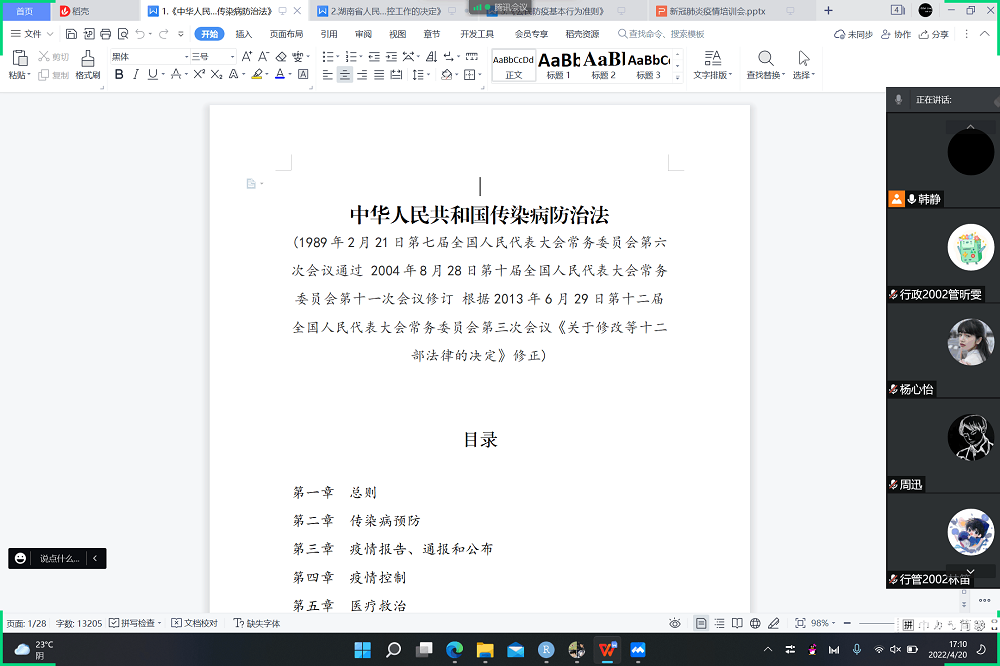Toggle spell check (拼写检查) in status bar
1000x666 pixels.
134,623
